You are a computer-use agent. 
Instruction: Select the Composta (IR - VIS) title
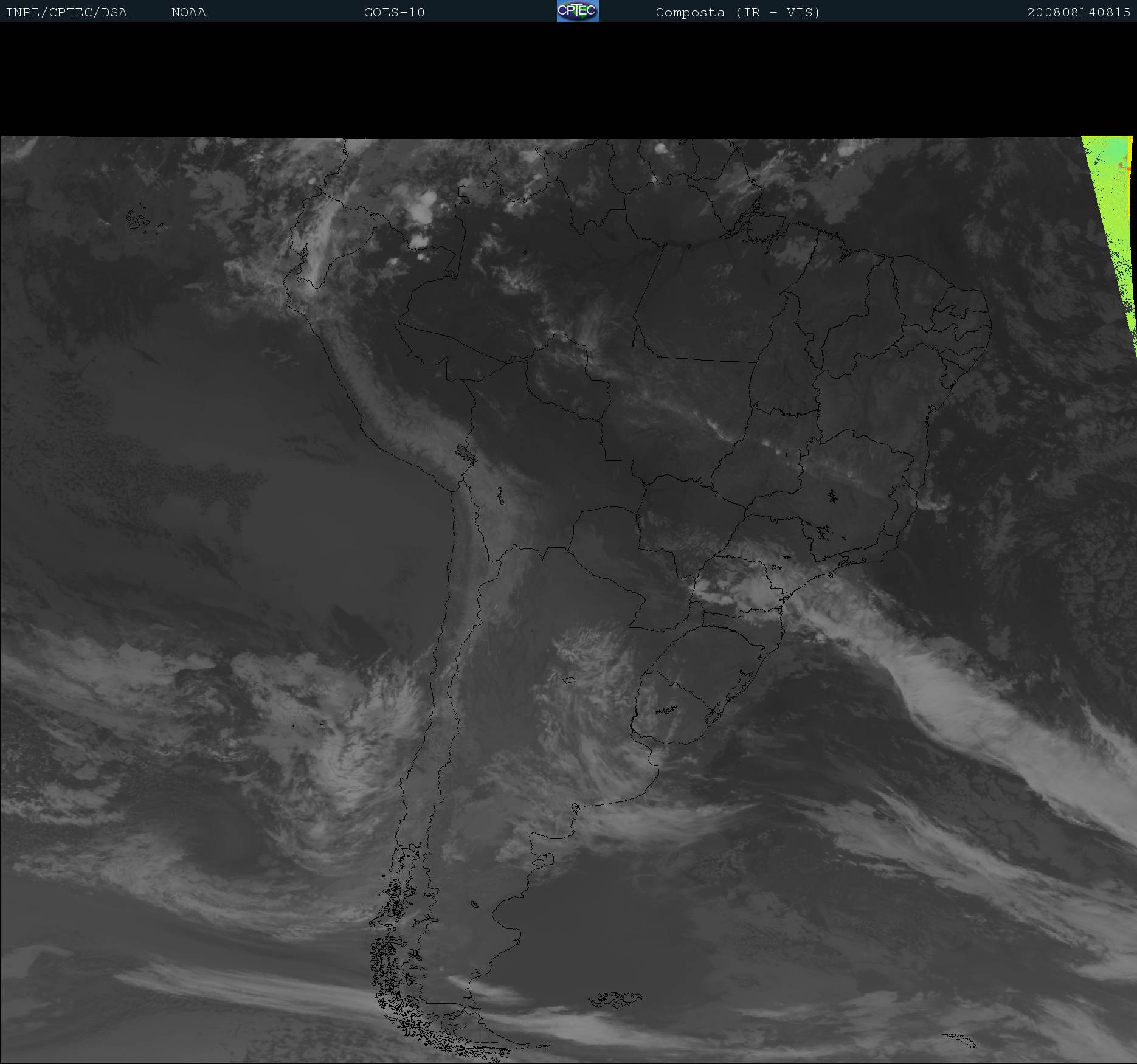(x=738, y=12)
